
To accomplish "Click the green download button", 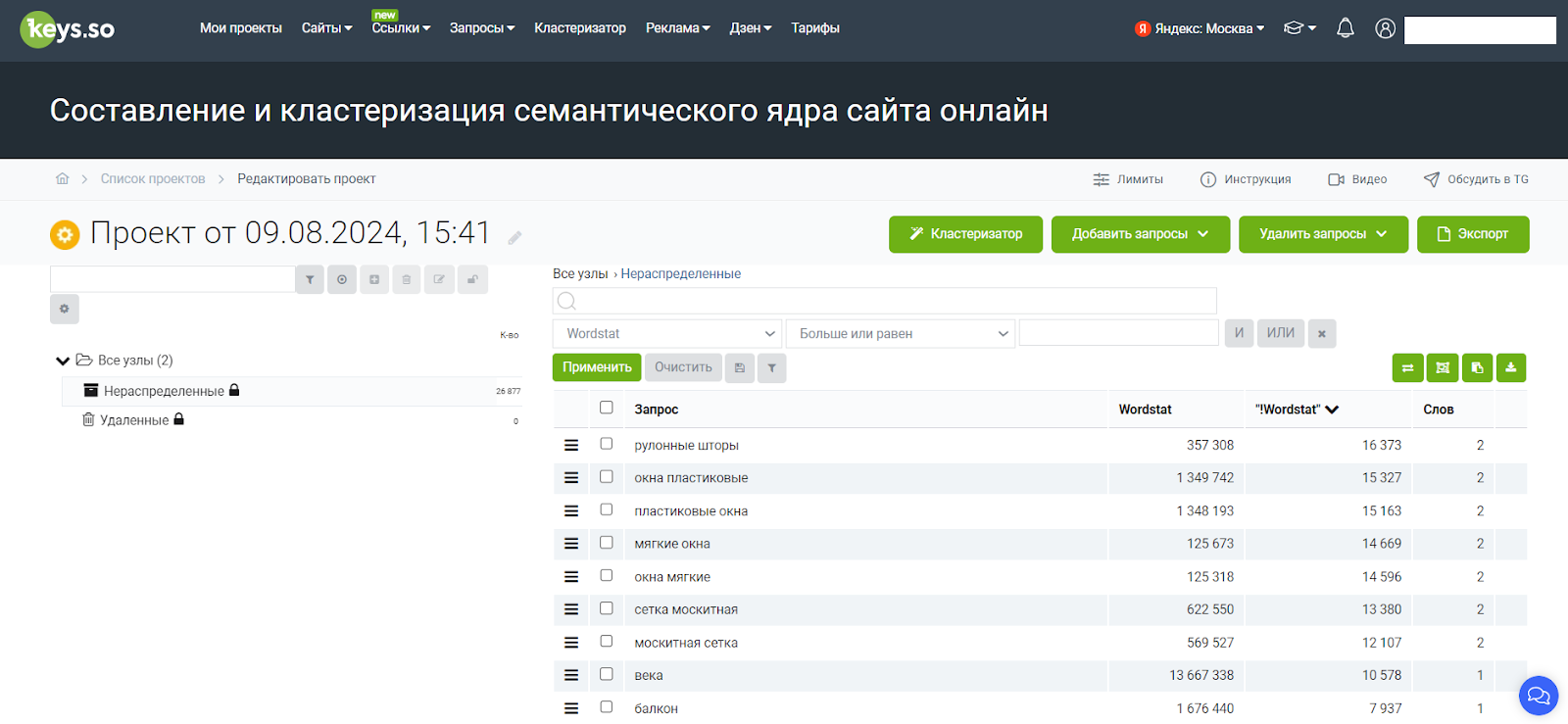I will click(1511, 367).
